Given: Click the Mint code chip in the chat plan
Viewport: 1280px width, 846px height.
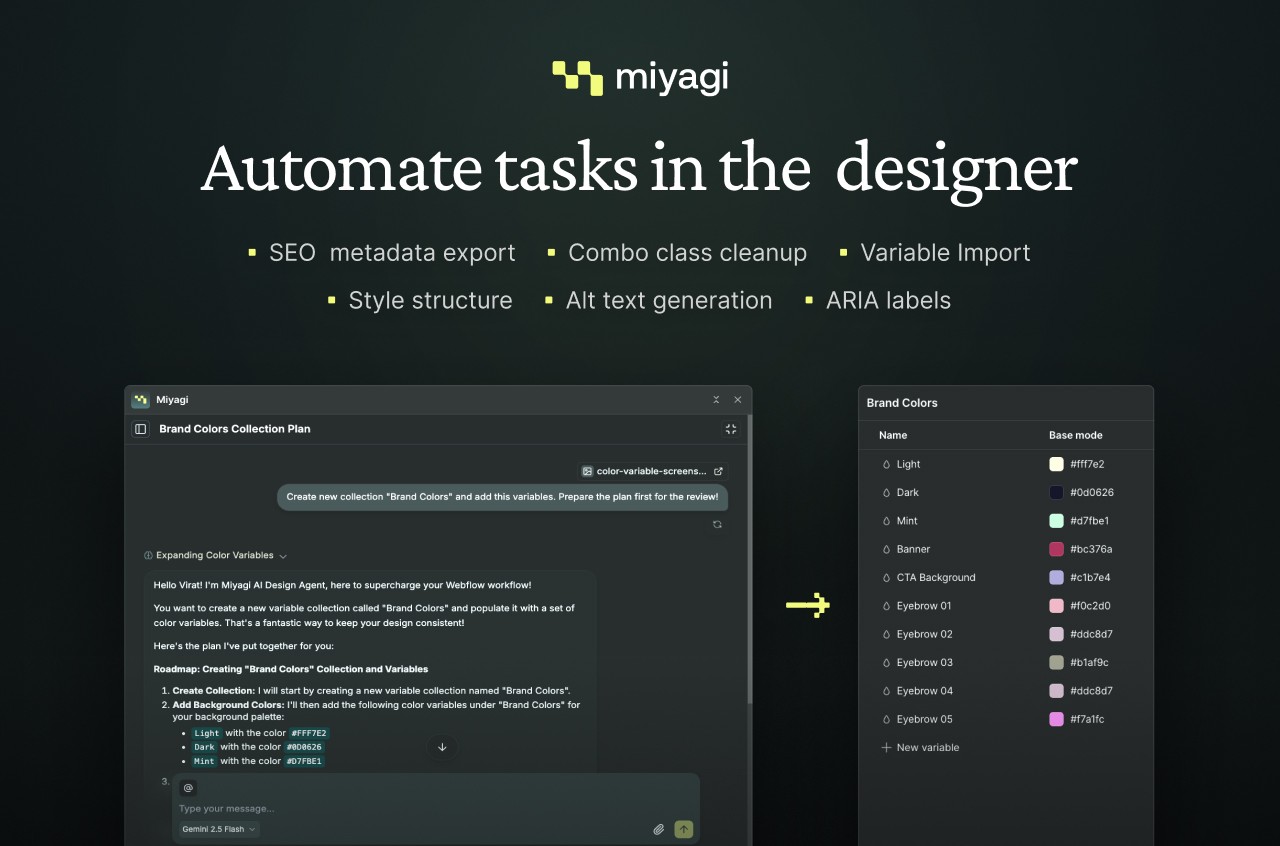Looking at the screenshot, I should [x=205, y=761].
